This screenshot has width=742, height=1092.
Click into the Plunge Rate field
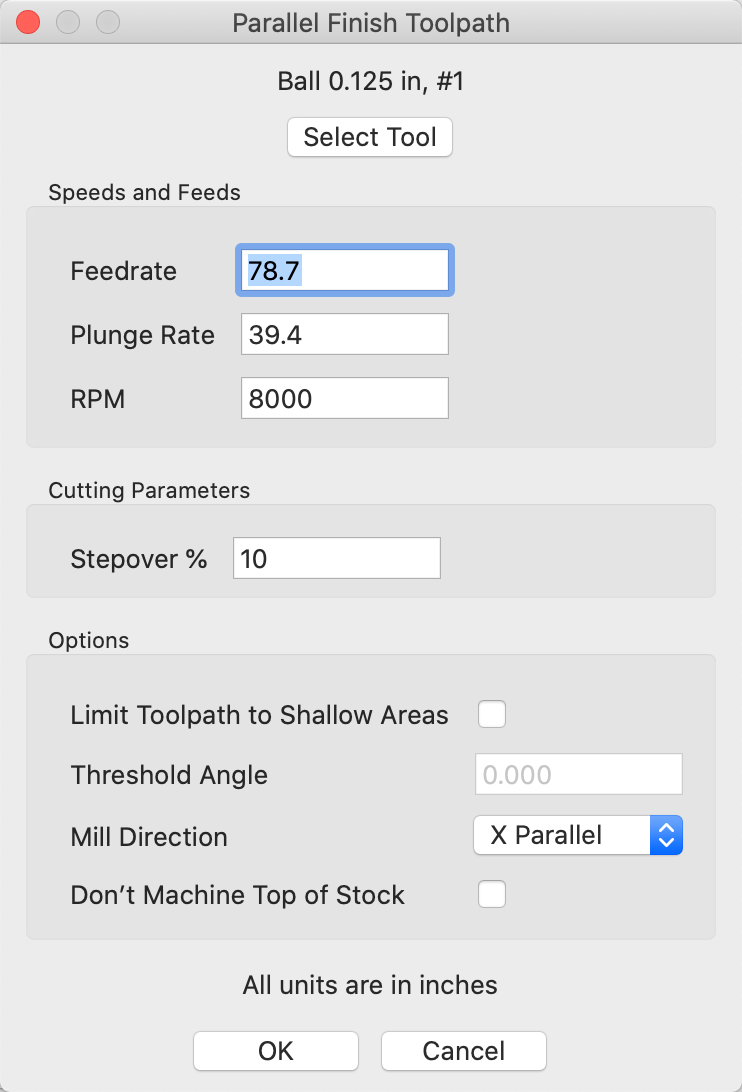[x=345, y=334]
